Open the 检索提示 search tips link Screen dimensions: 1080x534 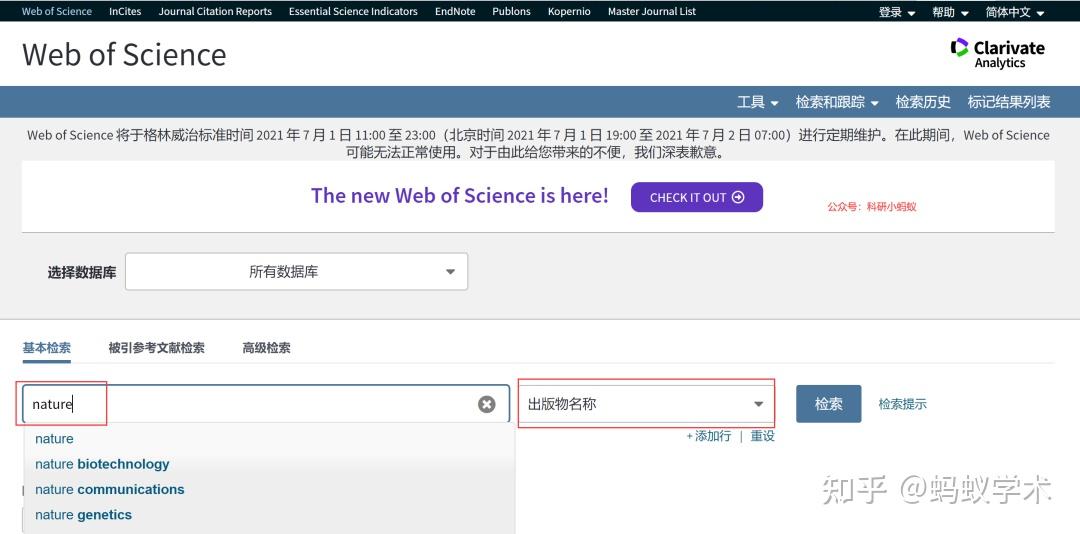coord(902,404)
